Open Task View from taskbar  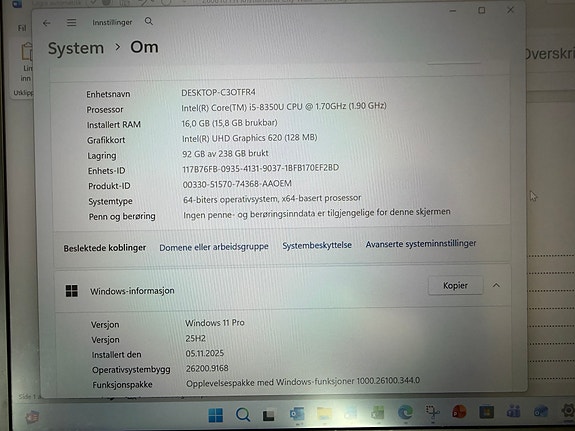click(269, 415)
